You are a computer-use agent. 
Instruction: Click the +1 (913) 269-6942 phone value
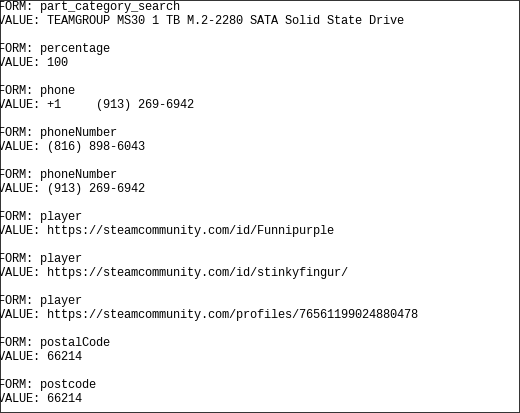[x=120, y=104]
